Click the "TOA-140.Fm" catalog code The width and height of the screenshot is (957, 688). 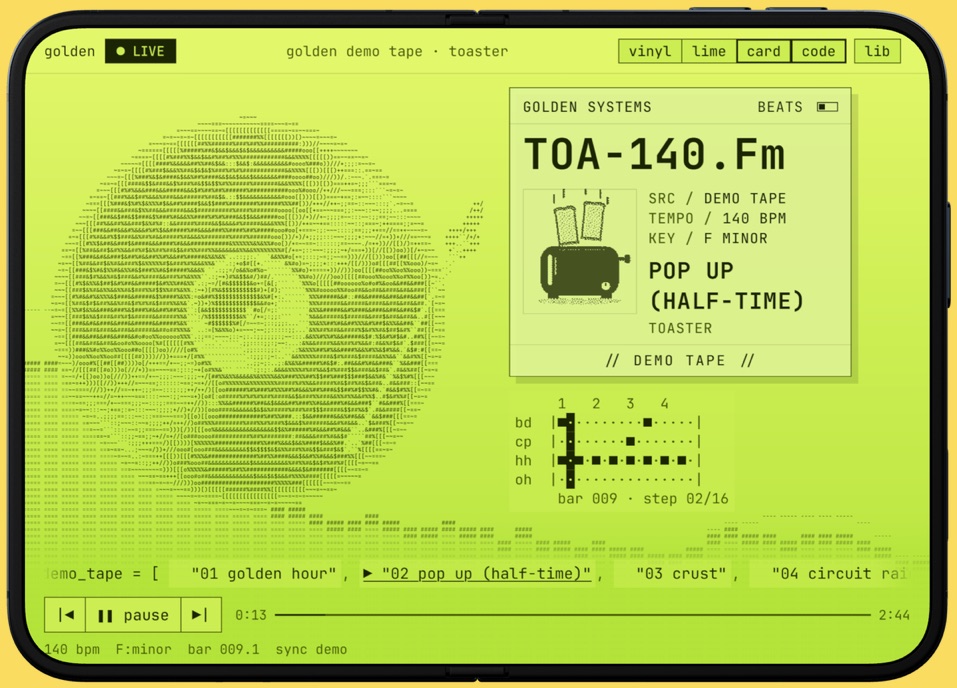(x=654, y=154)
